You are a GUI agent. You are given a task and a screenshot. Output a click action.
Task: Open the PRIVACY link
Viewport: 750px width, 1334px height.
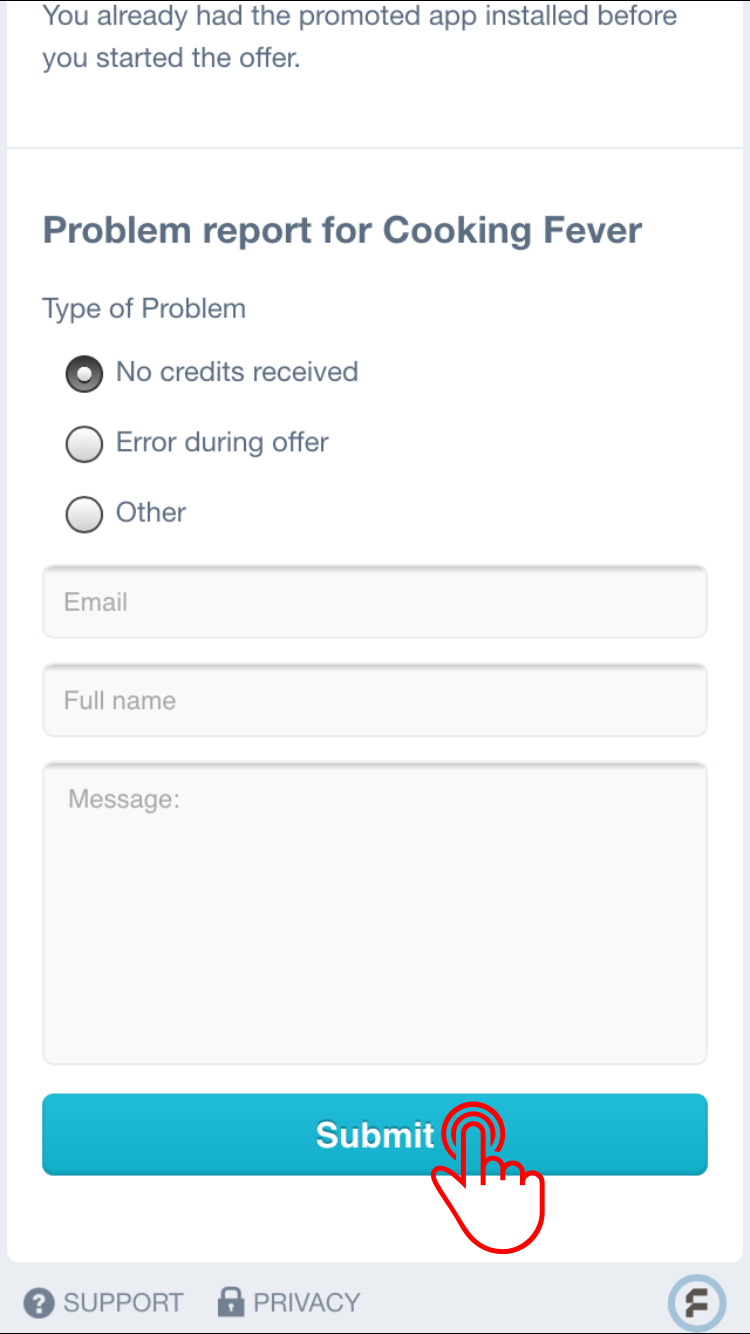click(306, 1303)
